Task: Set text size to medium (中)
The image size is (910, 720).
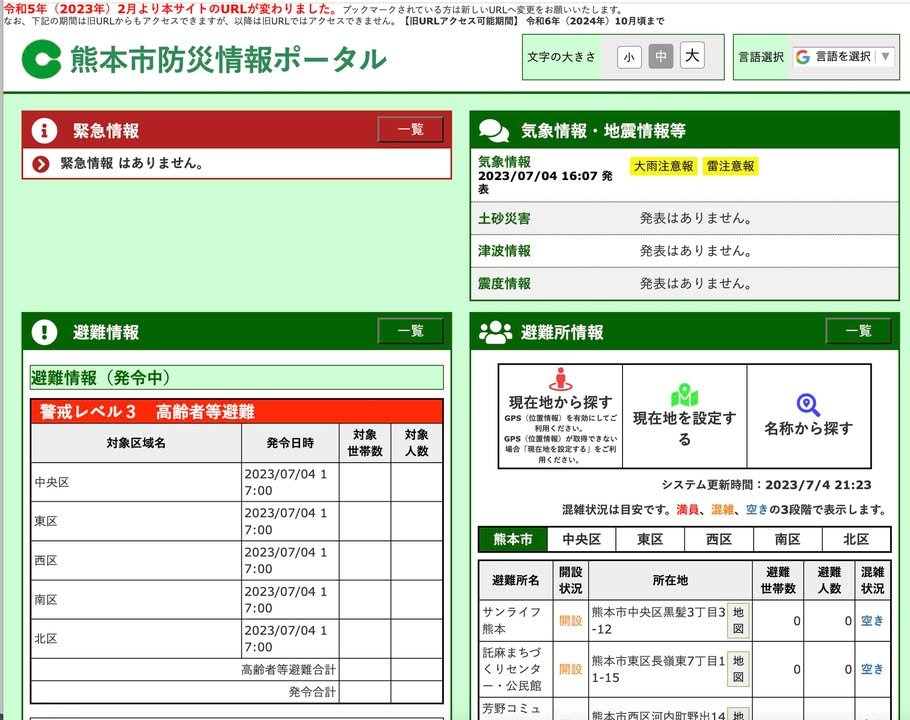Action: 660,57
